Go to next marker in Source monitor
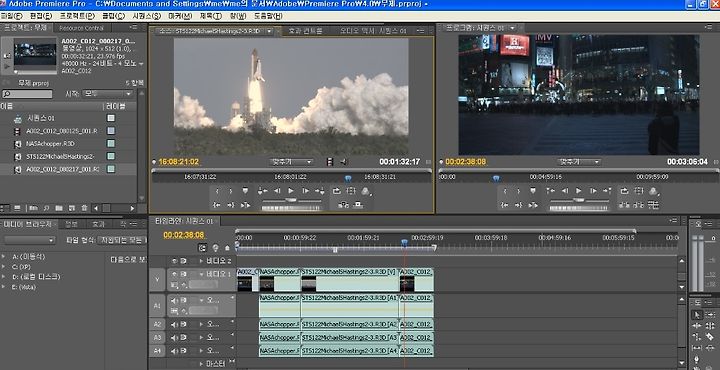 pyautogui.click(x=320, y=191)
